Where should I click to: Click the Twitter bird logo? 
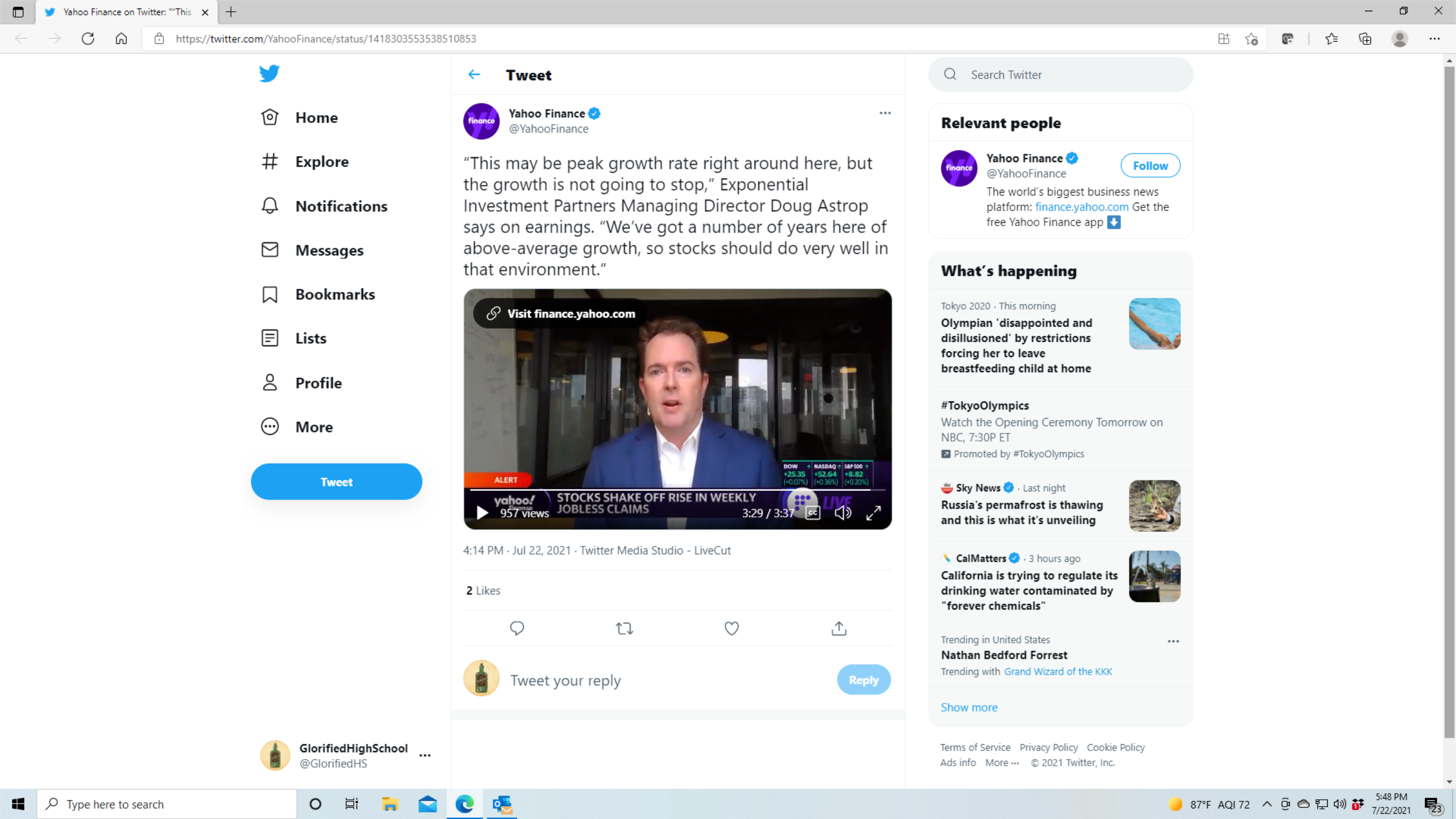coord(269,73)
